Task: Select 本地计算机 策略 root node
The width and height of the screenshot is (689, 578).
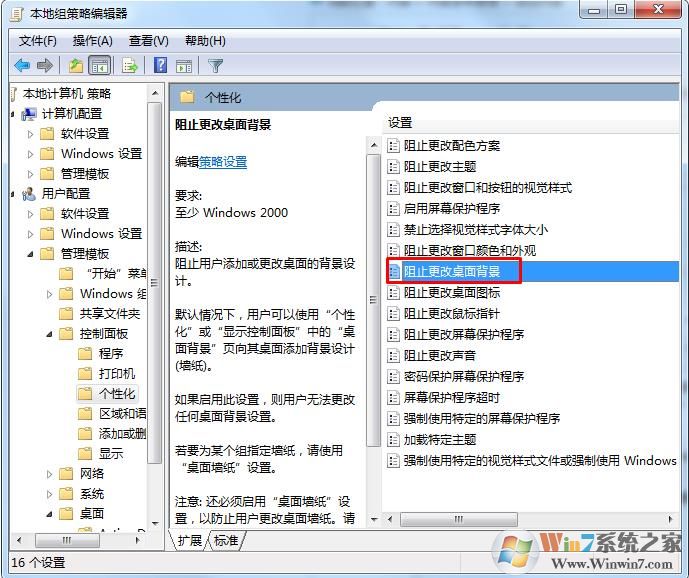Action: [x=67, y=94]
